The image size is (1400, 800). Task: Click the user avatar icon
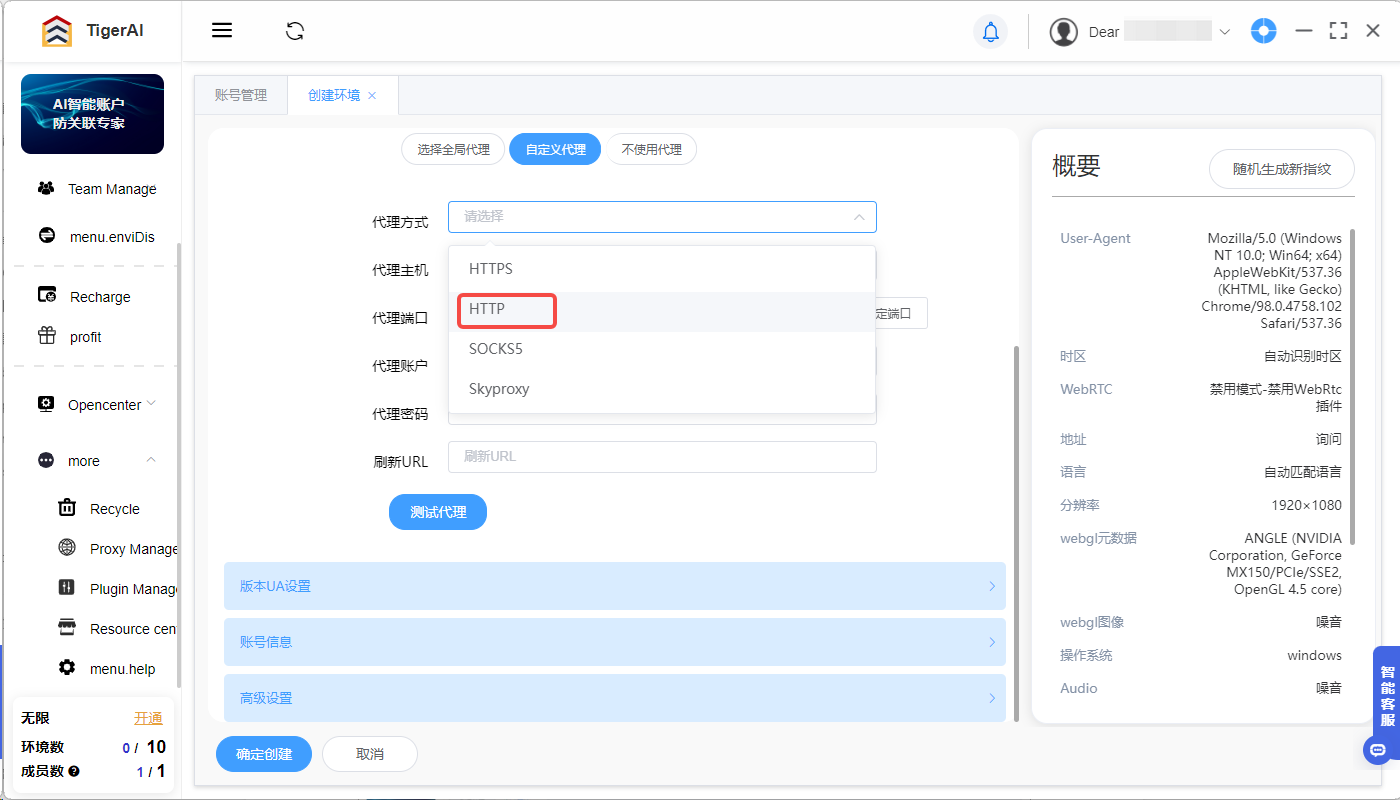(1063, 31)
